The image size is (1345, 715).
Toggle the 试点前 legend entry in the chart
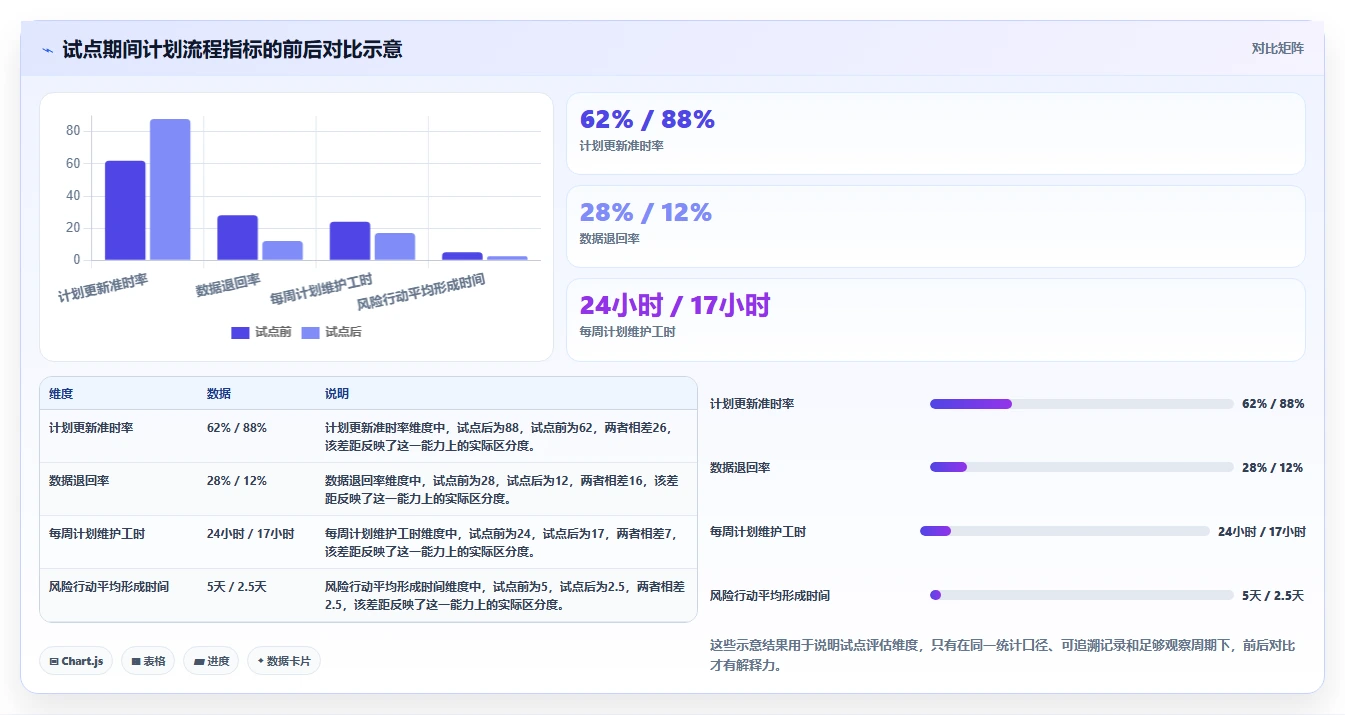[x=261, y=332]
